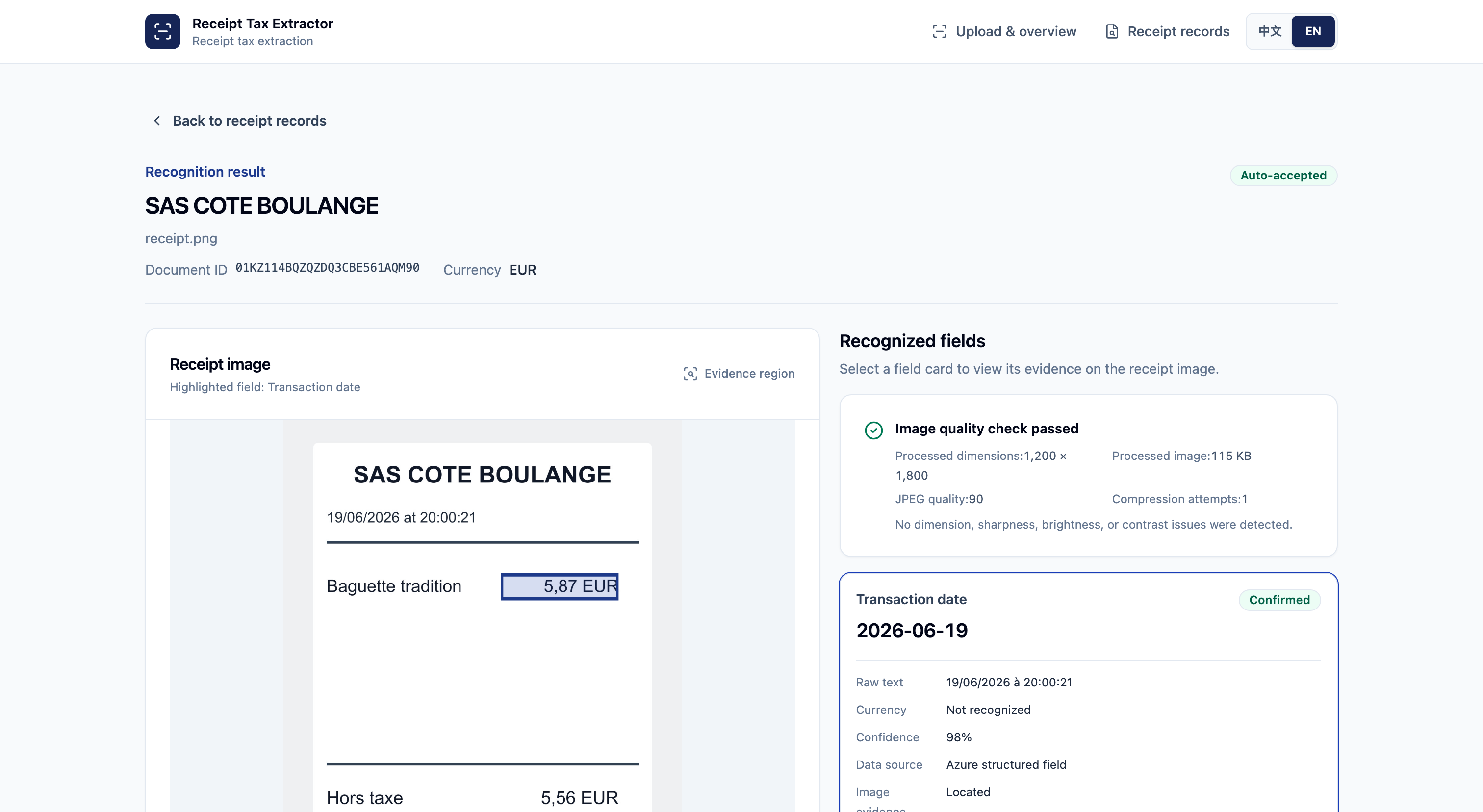Image resolution: width=1483 pixels, height=812 pixels.
Task: Click the SAS COTE BOULANGE receipt image title
Action: [483, 474]
